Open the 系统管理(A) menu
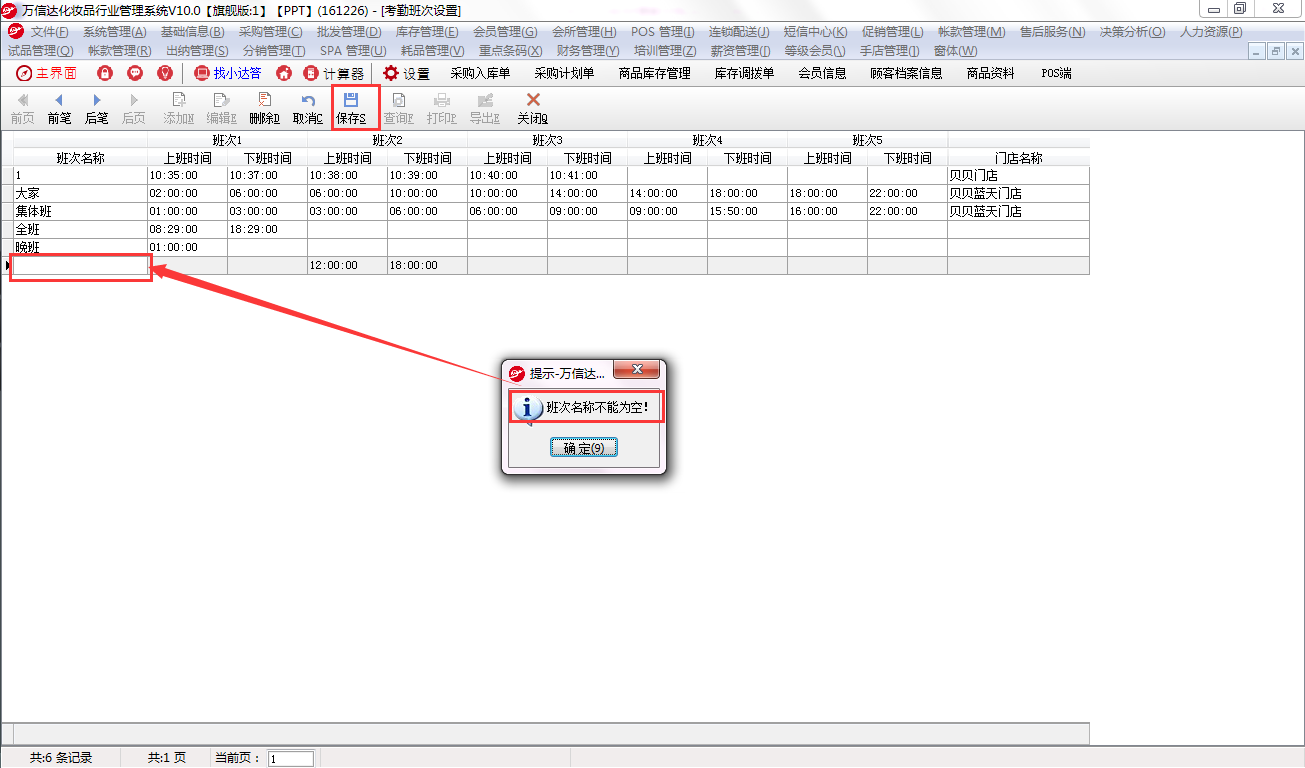The image size is (1305, 768). (114, 32)
